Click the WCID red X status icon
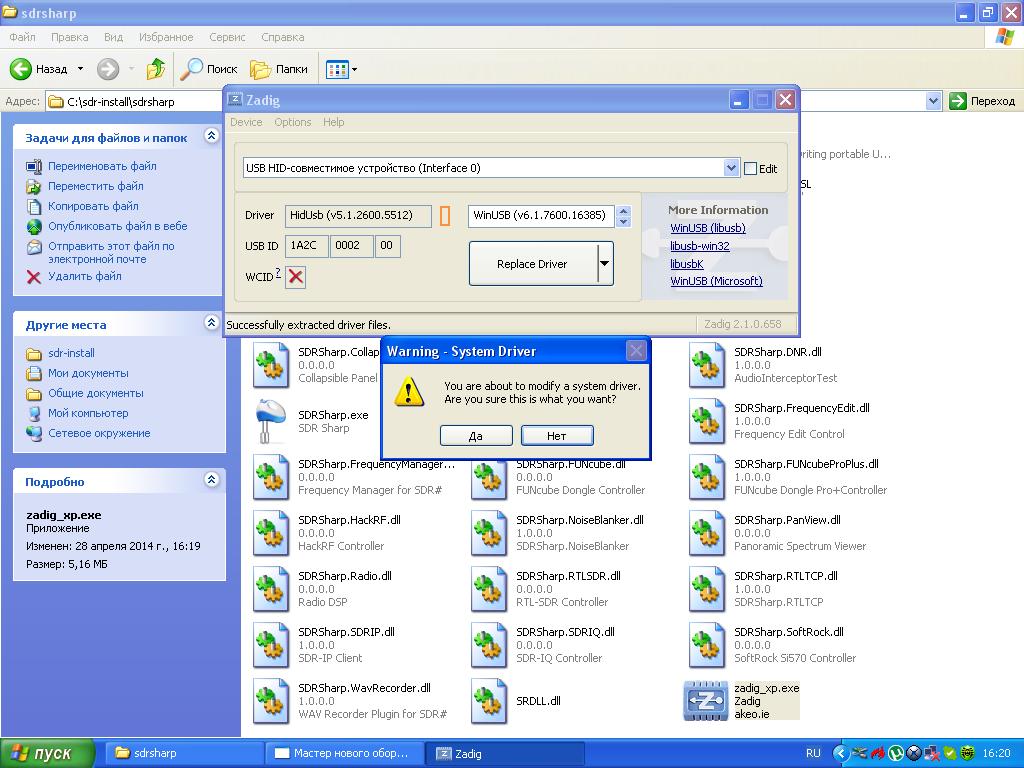 (x=296, y=277)
